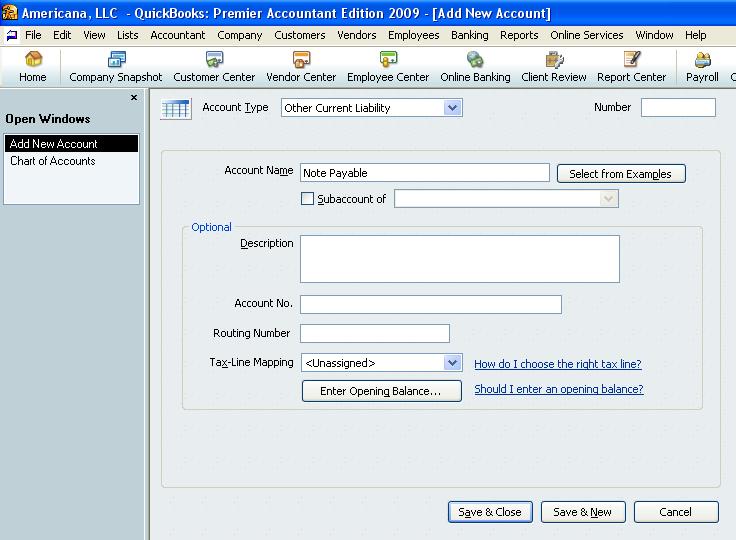Click into the Account Name field
Screen dimensions: 736x540
pyautogui.click(x=425, y=173)
